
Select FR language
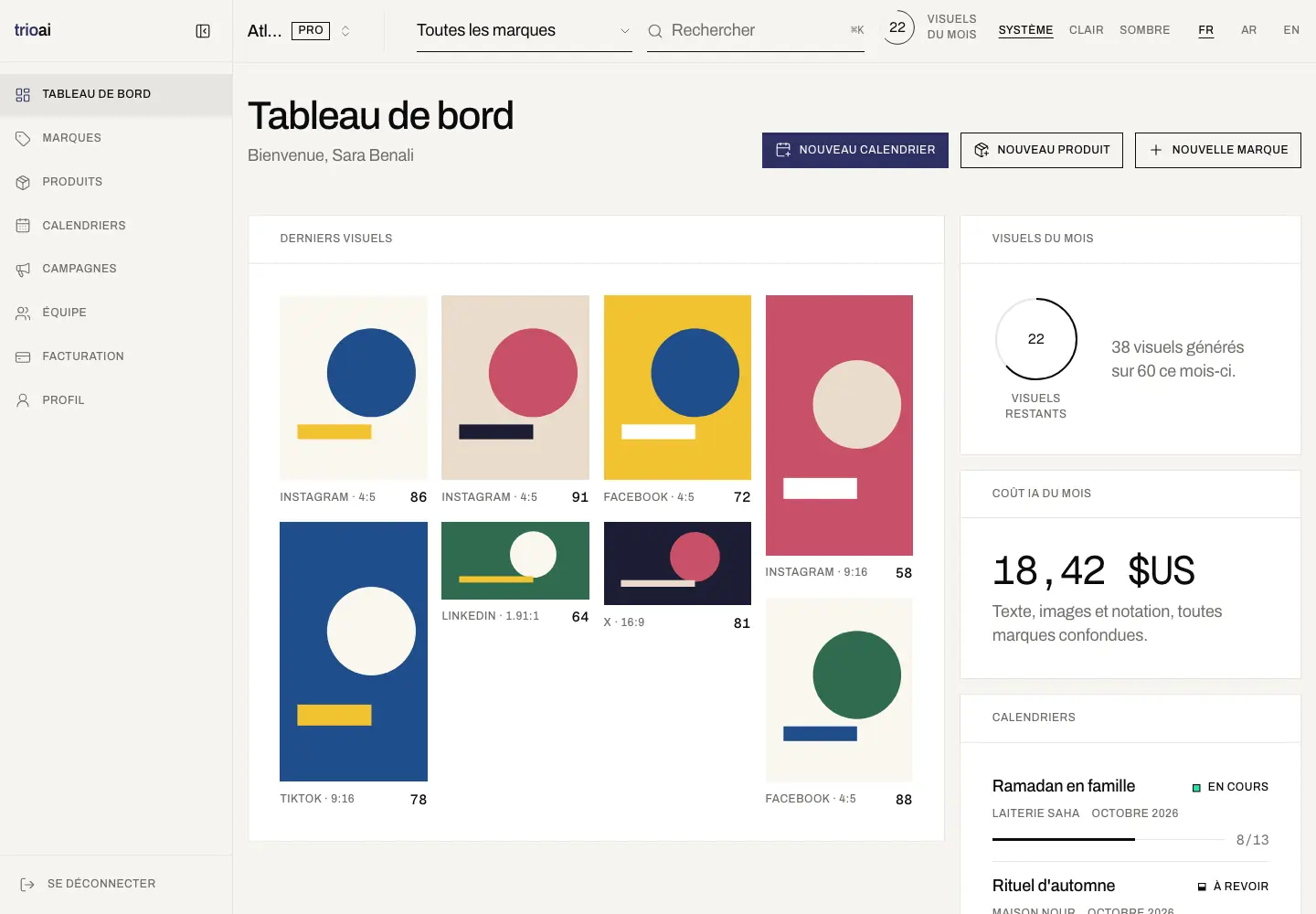click(x=1206, y=30)
